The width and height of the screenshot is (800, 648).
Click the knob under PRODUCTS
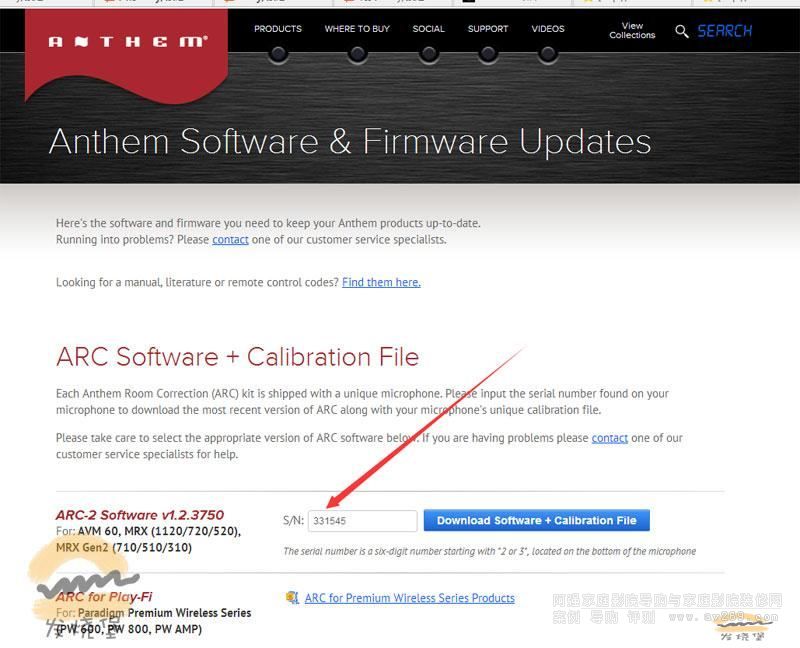278,53
